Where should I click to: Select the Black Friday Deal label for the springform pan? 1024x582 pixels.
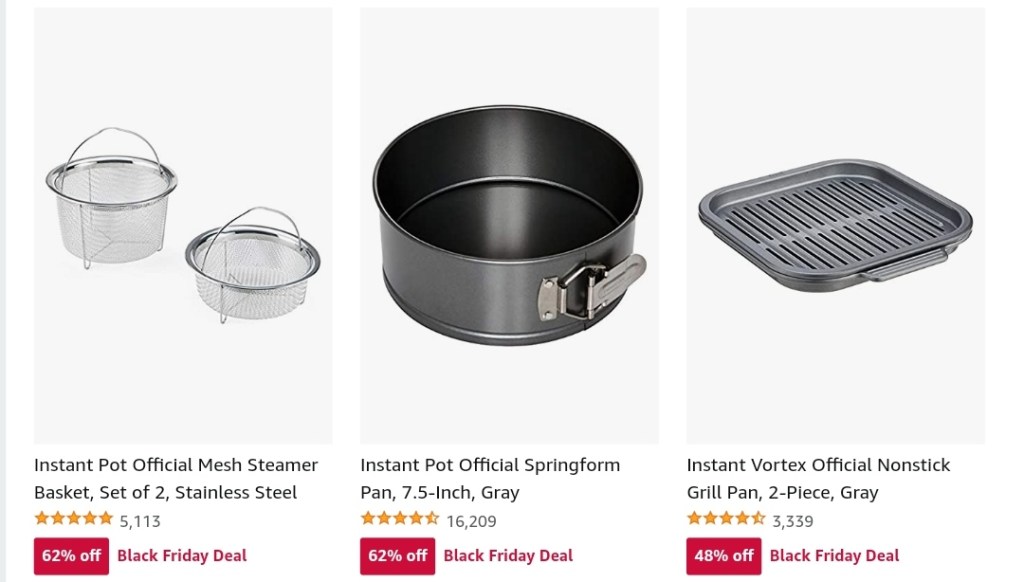[x=508, y=556]
